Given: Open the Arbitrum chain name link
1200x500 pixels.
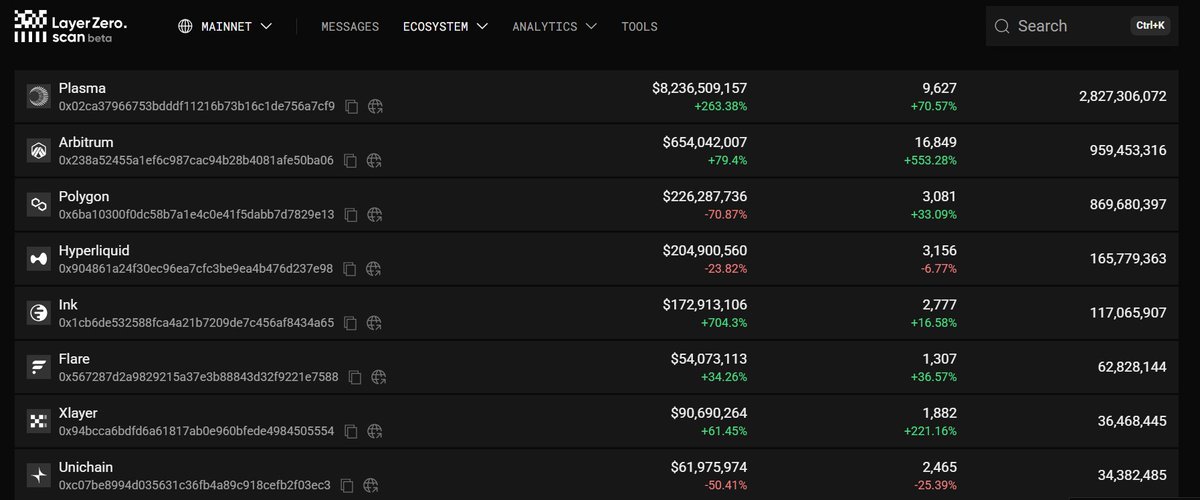Looking at the screenshot, I should [84, 142].
